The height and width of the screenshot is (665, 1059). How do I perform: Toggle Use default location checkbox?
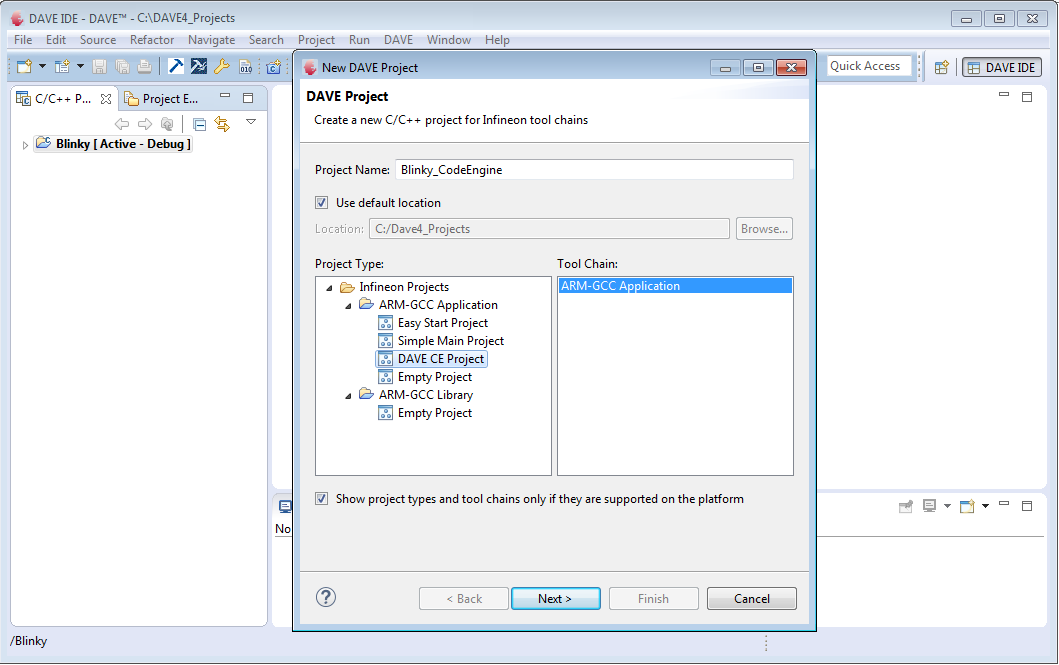click(321, 203)
